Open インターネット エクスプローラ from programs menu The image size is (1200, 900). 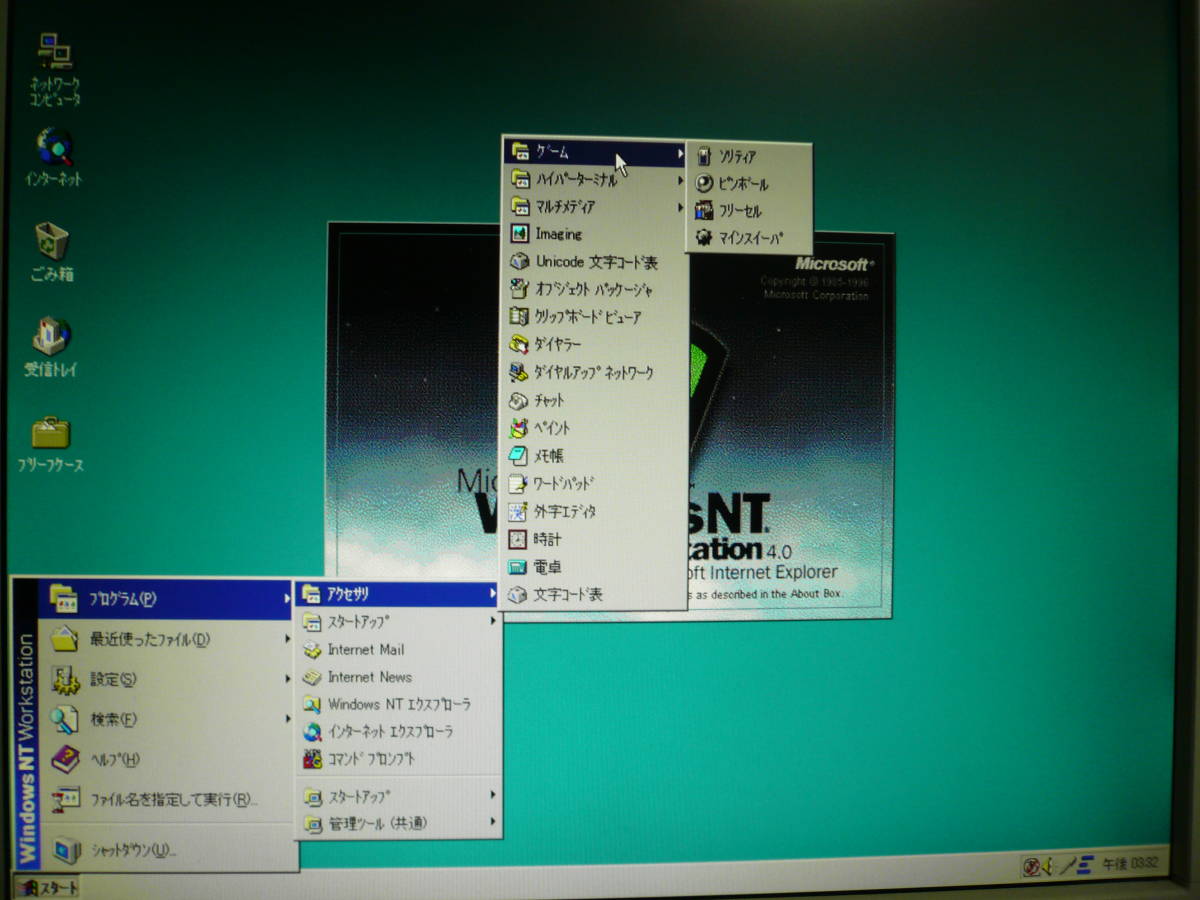[398, 731]
